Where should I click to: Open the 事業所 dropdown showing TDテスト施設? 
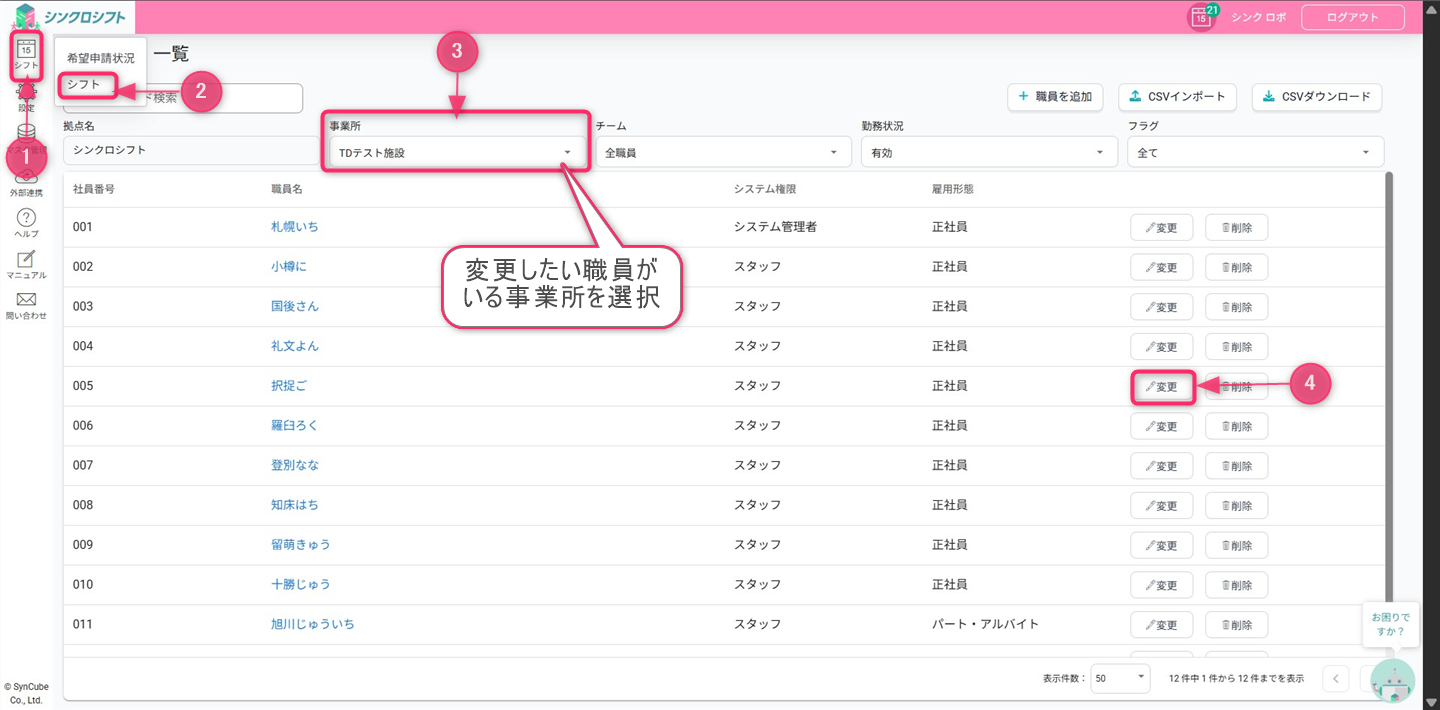point(457,152)
